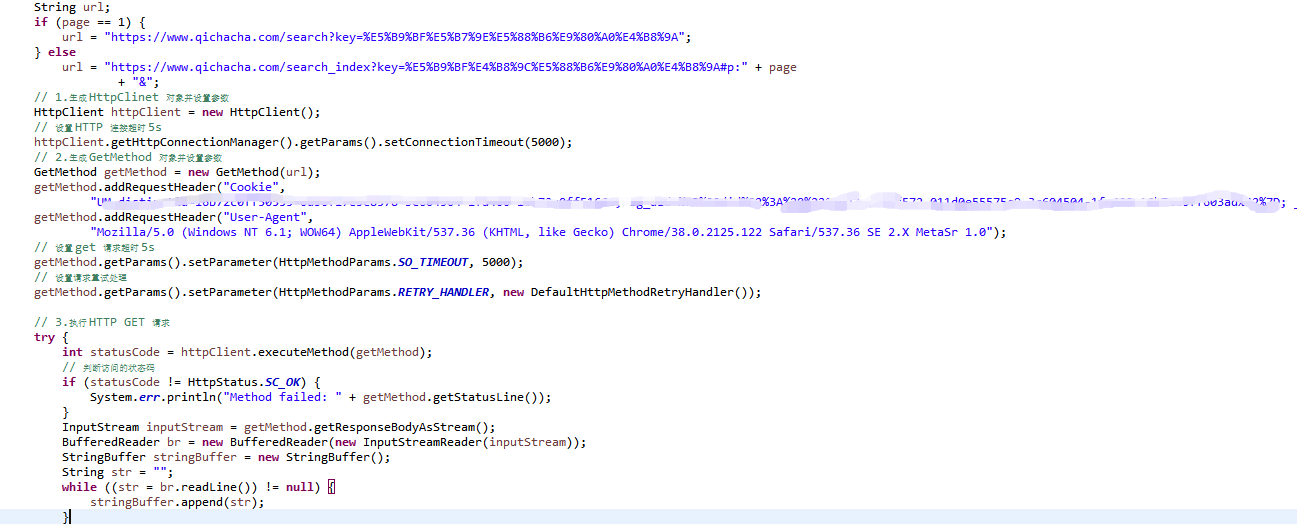The image size is (1297, 532).
Task: Click the "String url;" declaration line
Action: click(72, 7)
